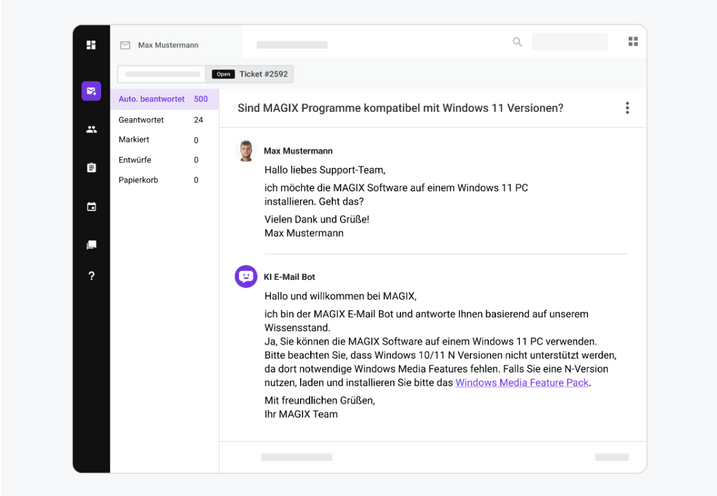The image size is (717, 496).
Task: Click the input field left of Ticket tab
Action: [x=162, y=74]
